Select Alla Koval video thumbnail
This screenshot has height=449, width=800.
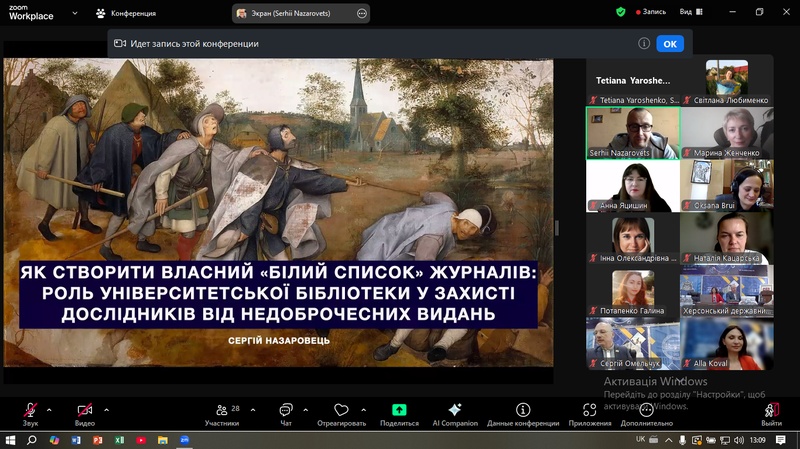[727, 343]
